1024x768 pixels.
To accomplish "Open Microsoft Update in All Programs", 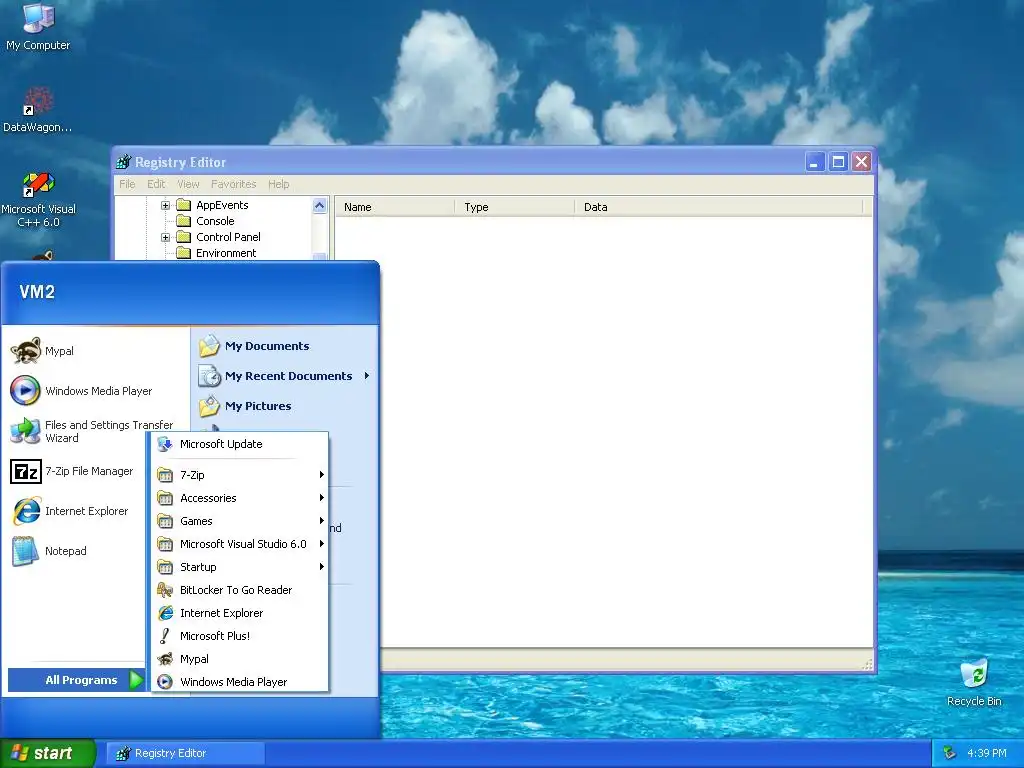I will click(x=240, y=444).
